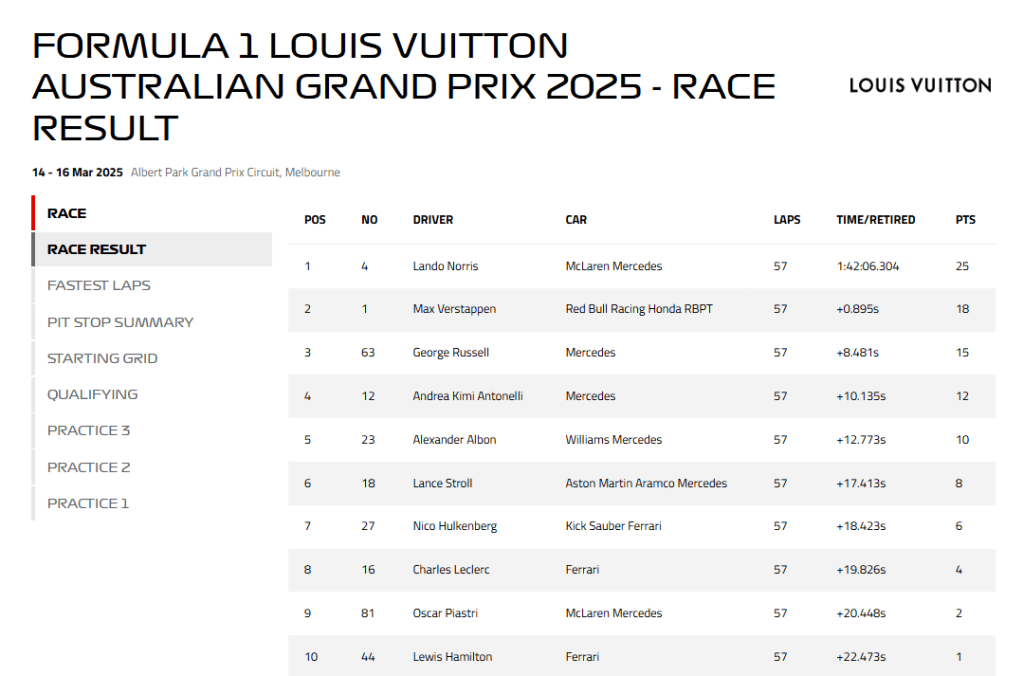This screenshot has height=676, width=1023.
Task: Click the Louis Vuitton sponsor logo
Action: (x=919, y=86)
